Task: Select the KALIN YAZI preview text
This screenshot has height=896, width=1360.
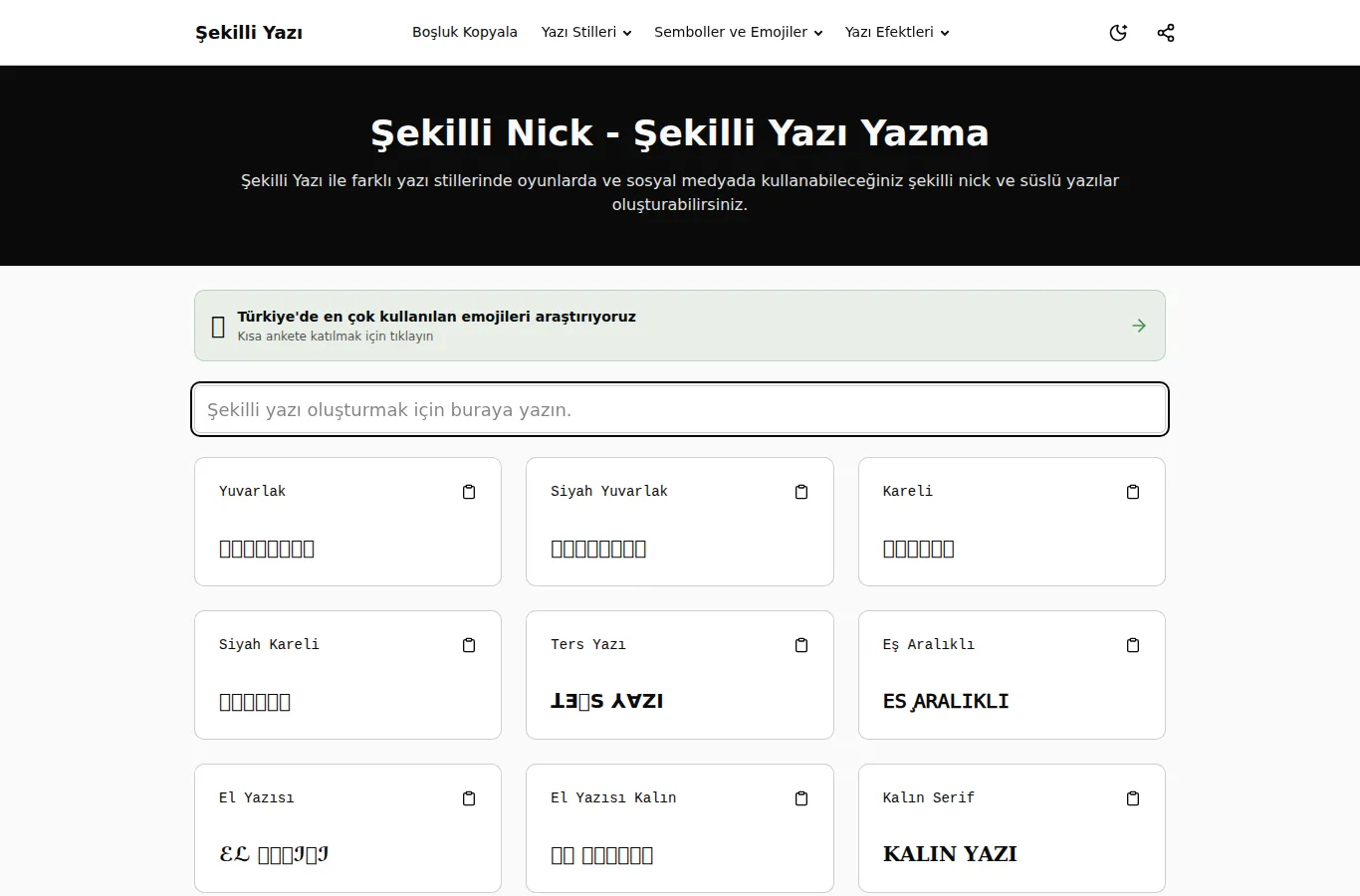Action: pos(950,854)
